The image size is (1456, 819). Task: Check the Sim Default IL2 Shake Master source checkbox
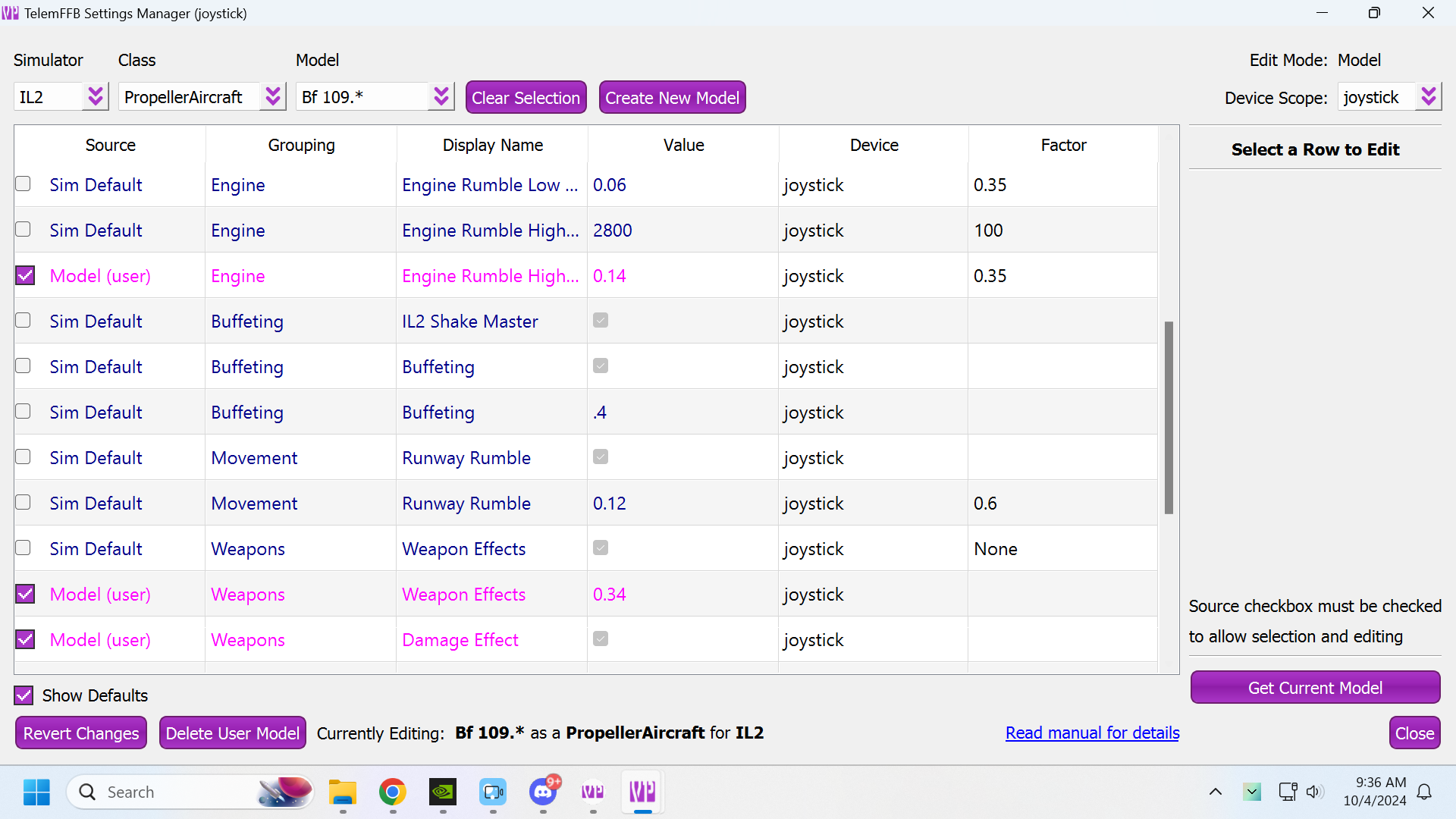pos(24,321)
